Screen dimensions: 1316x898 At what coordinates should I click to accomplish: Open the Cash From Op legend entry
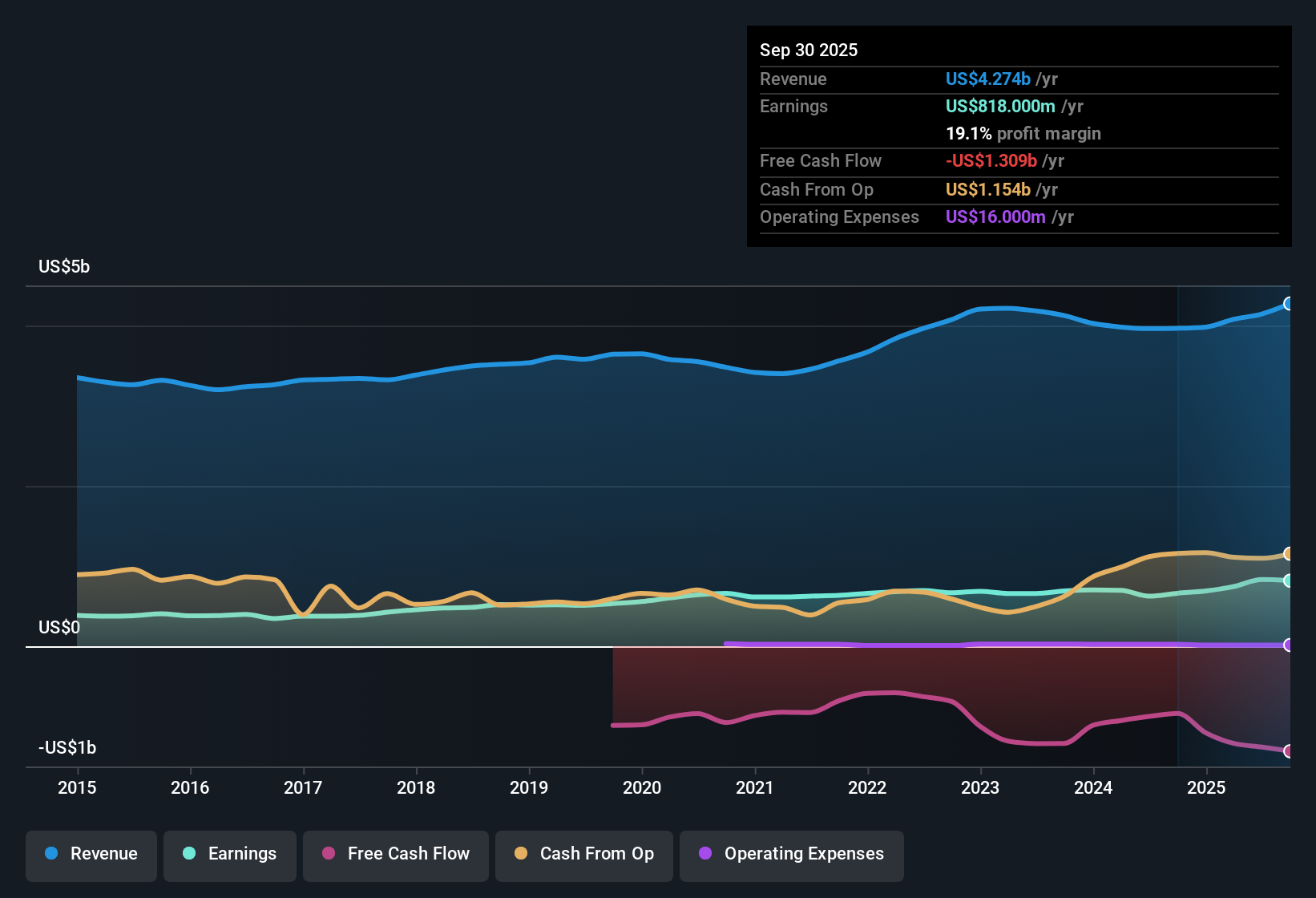(583, 854)
